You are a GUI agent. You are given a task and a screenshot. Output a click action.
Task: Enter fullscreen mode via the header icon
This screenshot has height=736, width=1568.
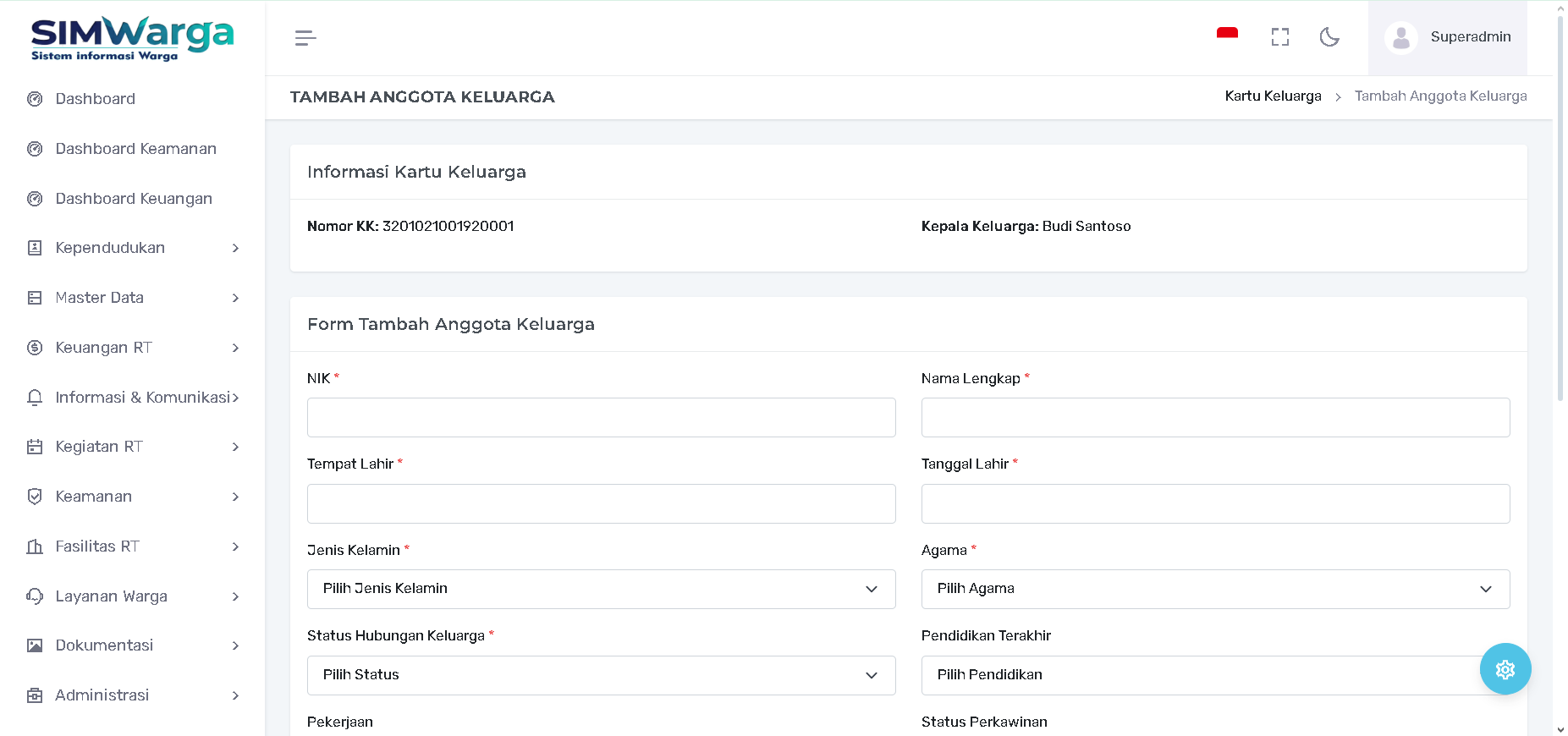click(x=1279, y=37)
